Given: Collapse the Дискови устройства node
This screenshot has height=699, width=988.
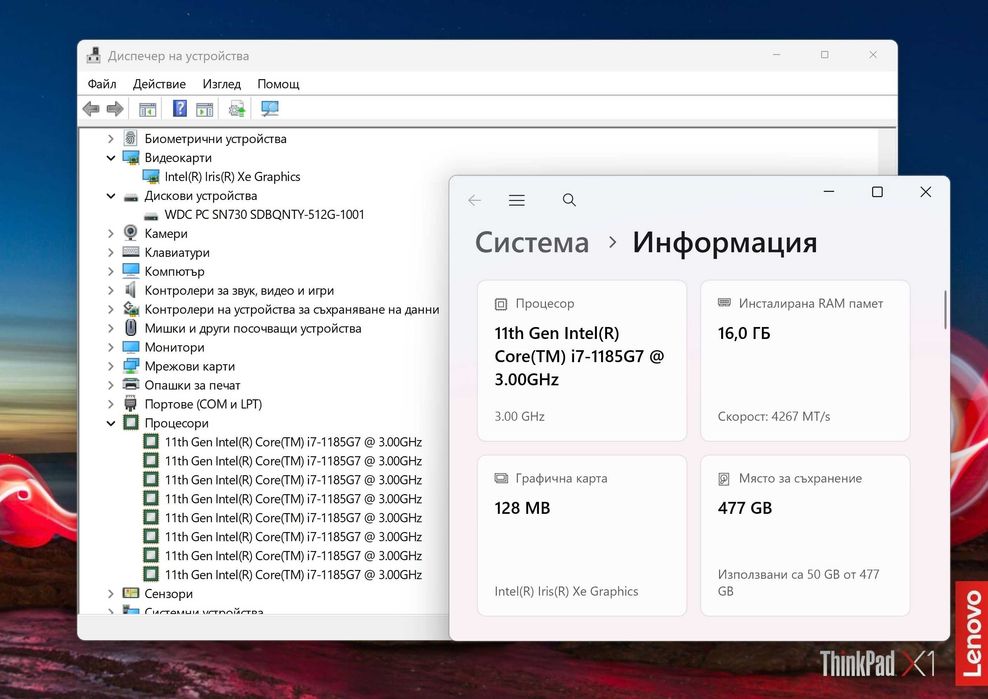Looking at the screenshot, I should click(110, 195).
